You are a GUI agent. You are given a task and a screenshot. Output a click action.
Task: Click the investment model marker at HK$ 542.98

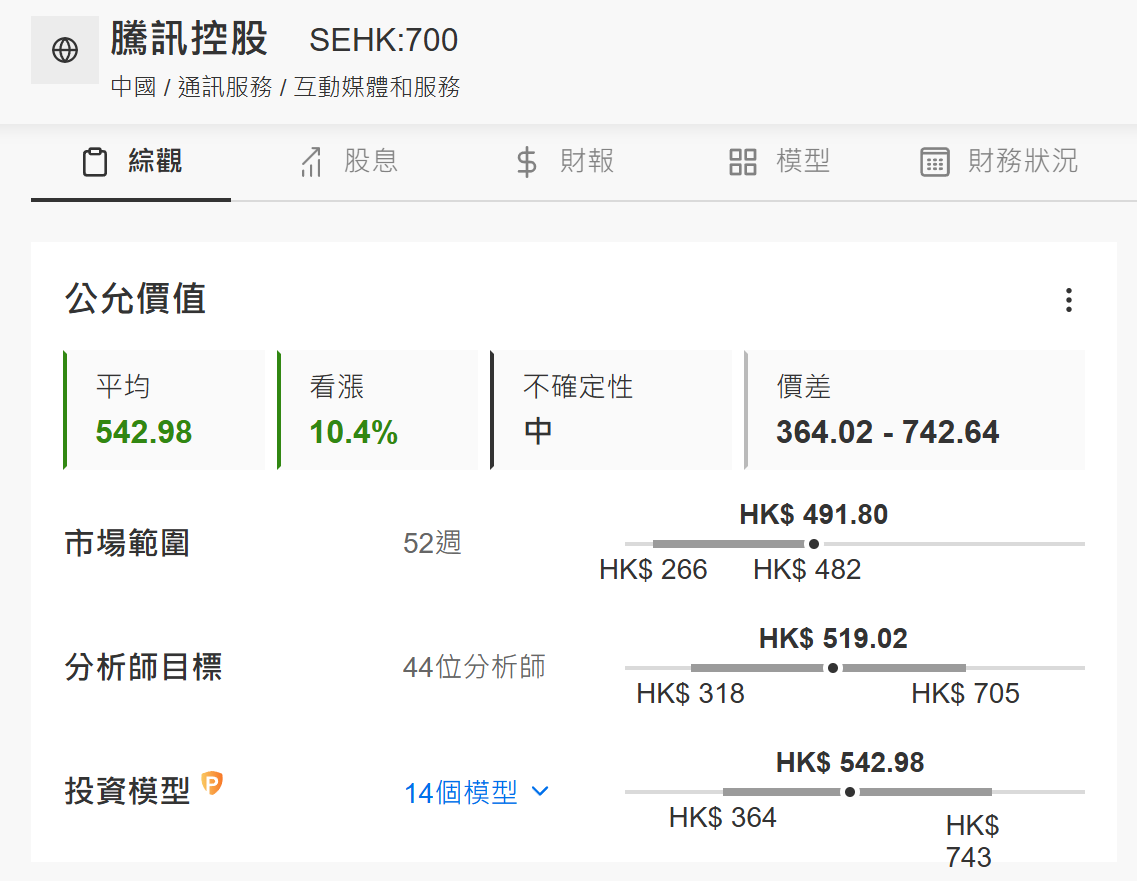[850, 792]
